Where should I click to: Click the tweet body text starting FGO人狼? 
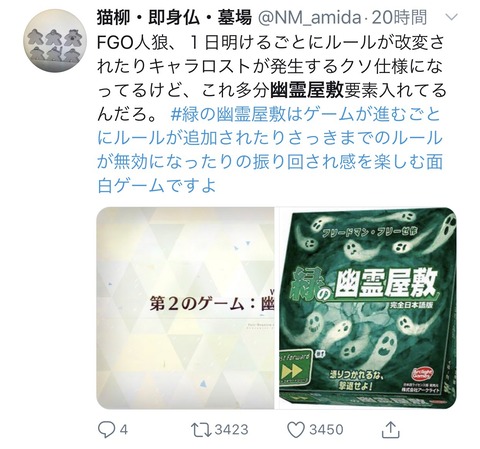tap(271, 78)
